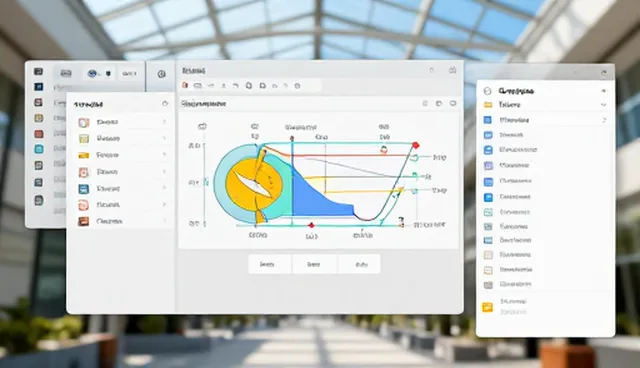
Task: Expand the chevron on the right panel's third row
Action: (x=604, y=120)
